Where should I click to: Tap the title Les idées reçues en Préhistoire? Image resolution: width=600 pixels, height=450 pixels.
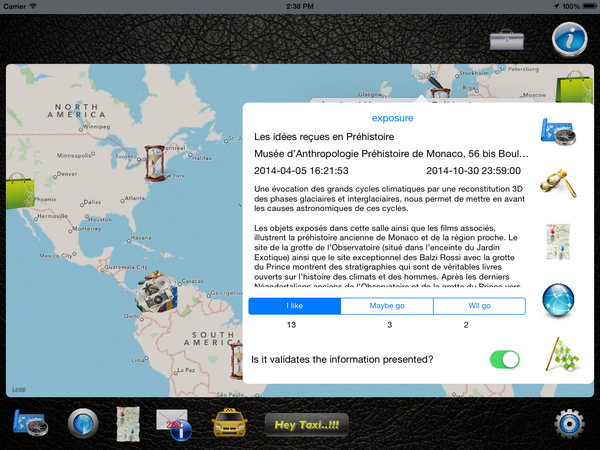tap(324, 137)
